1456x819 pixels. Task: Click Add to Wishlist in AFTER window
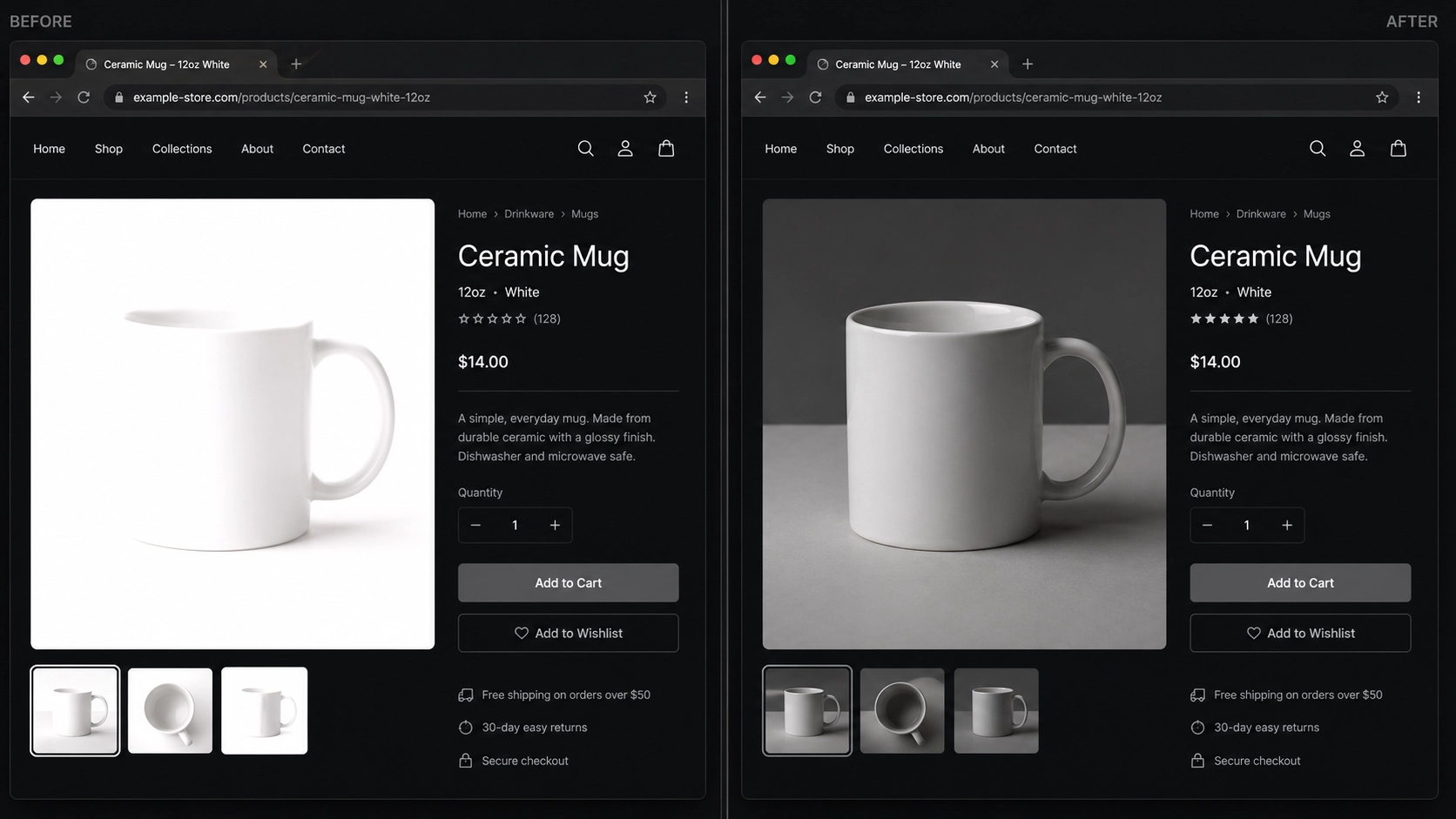[x=1300, y=633]
